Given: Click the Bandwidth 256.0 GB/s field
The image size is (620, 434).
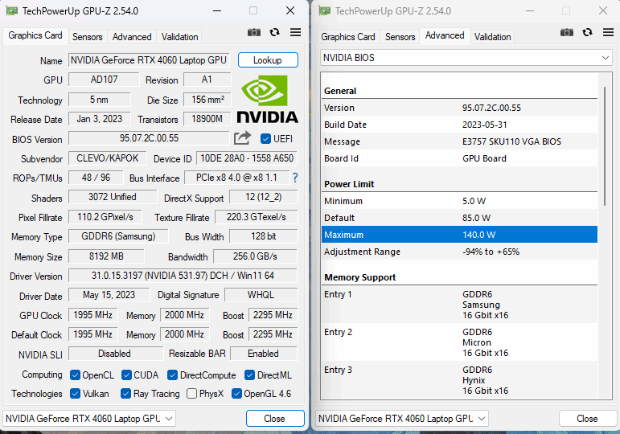Looking at the screenshot, I should [255, 256].
